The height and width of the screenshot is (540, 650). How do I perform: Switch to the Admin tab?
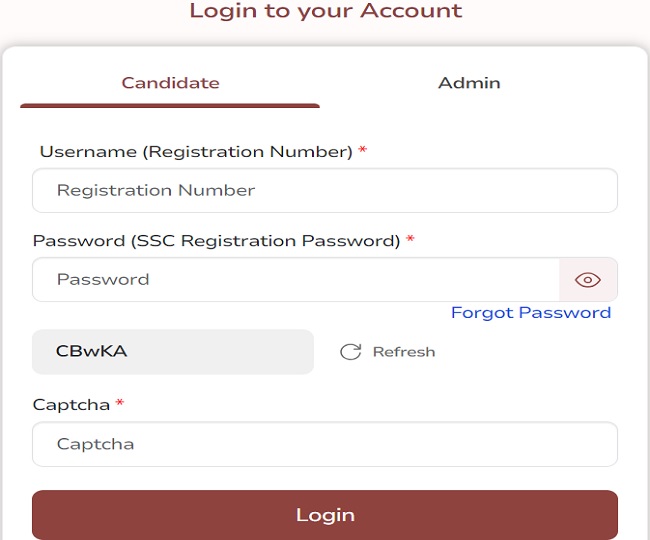(469, 83)
